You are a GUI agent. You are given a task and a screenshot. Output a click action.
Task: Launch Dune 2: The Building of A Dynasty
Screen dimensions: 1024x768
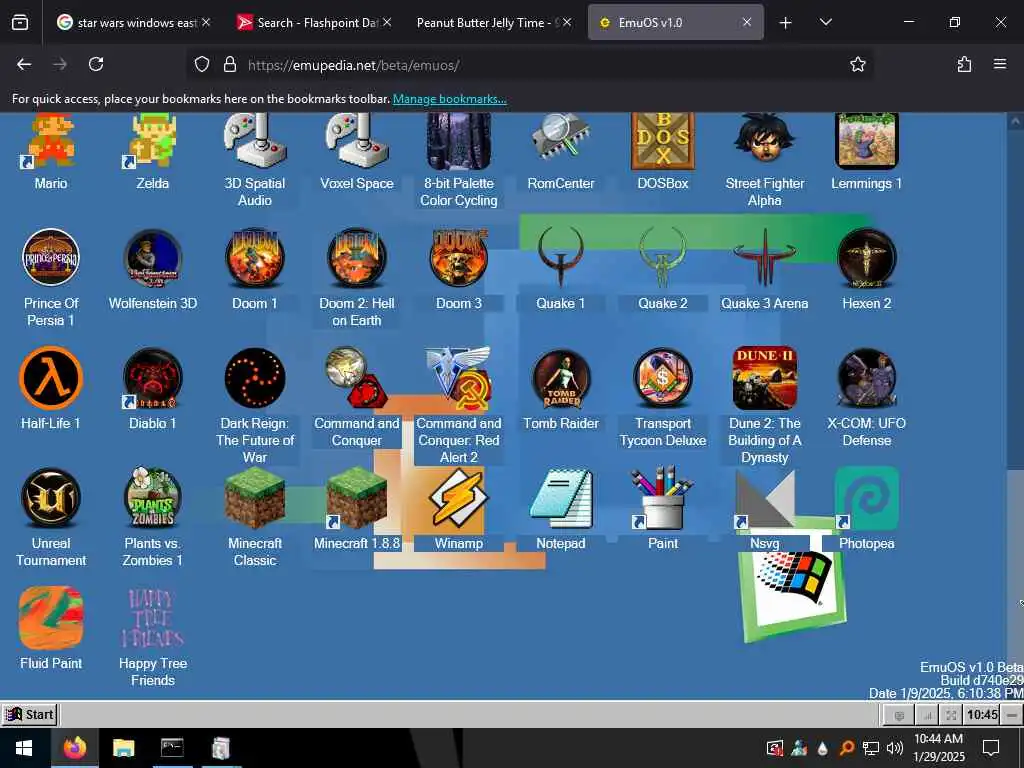765,378
